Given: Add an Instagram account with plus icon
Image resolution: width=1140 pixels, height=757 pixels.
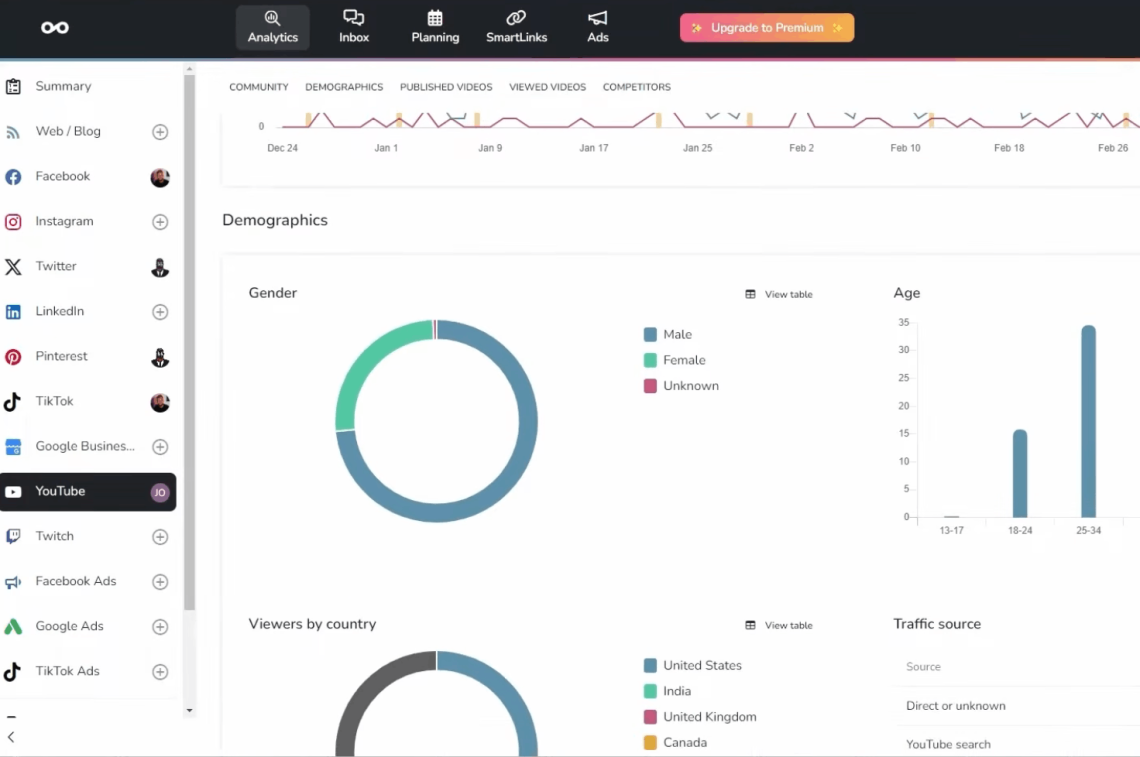Looking at the screenshot, I should click(160, 222).
